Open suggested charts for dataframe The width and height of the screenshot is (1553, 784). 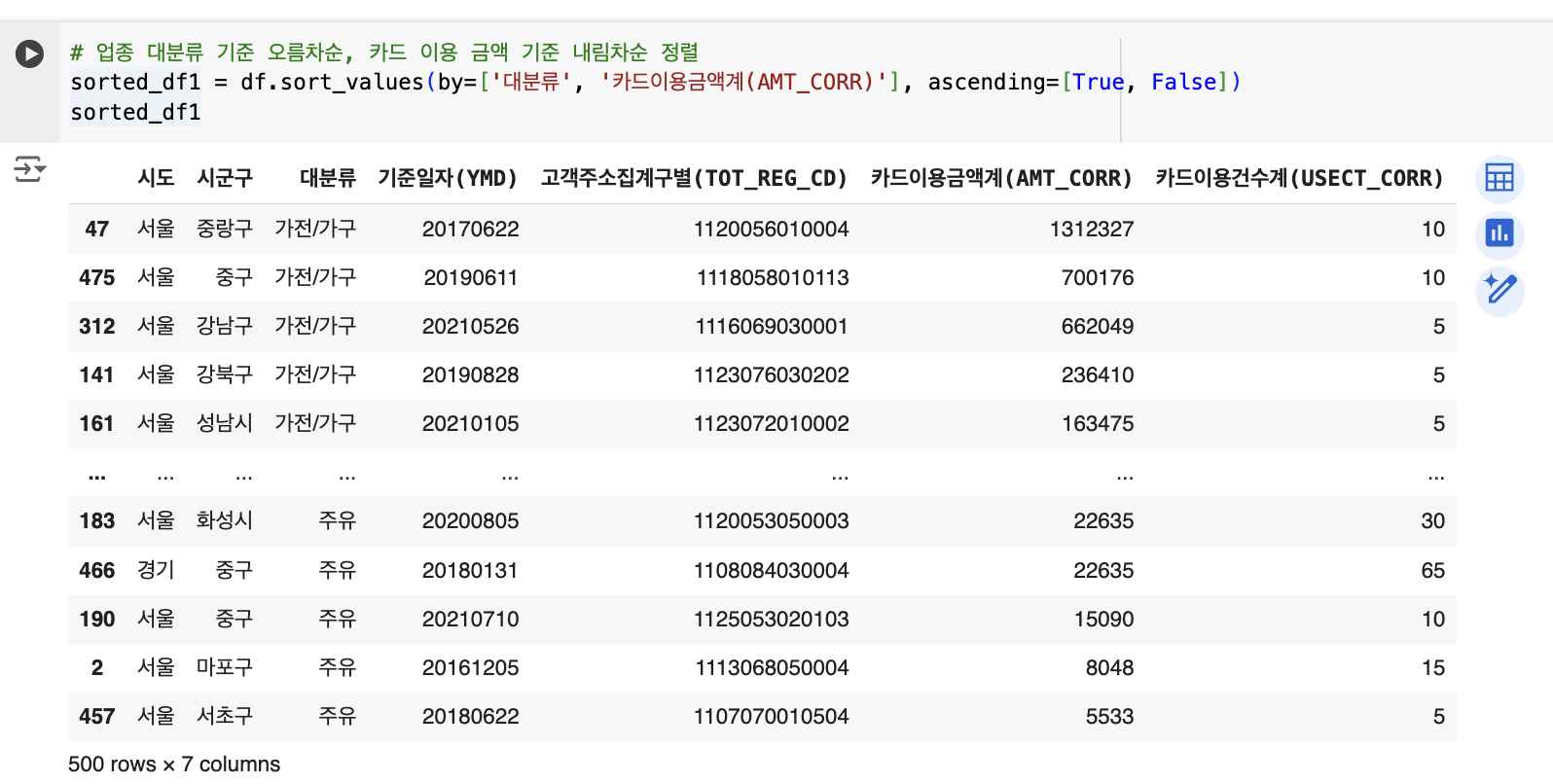pos(1499,234)
